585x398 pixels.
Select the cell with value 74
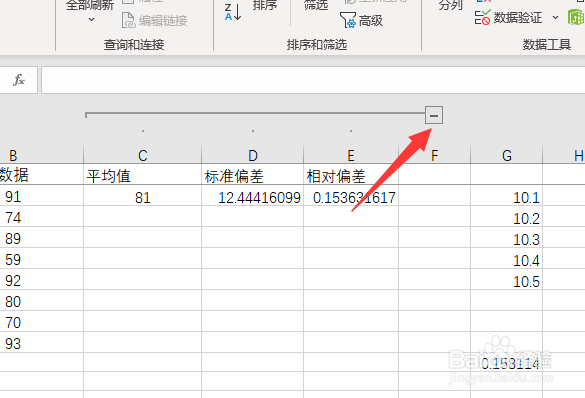41,216
